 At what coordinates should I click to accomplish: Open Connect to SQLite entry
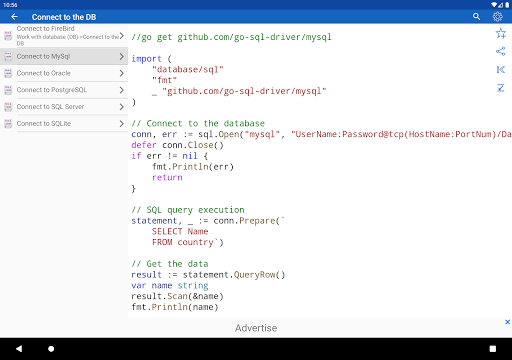click(64, 124)
